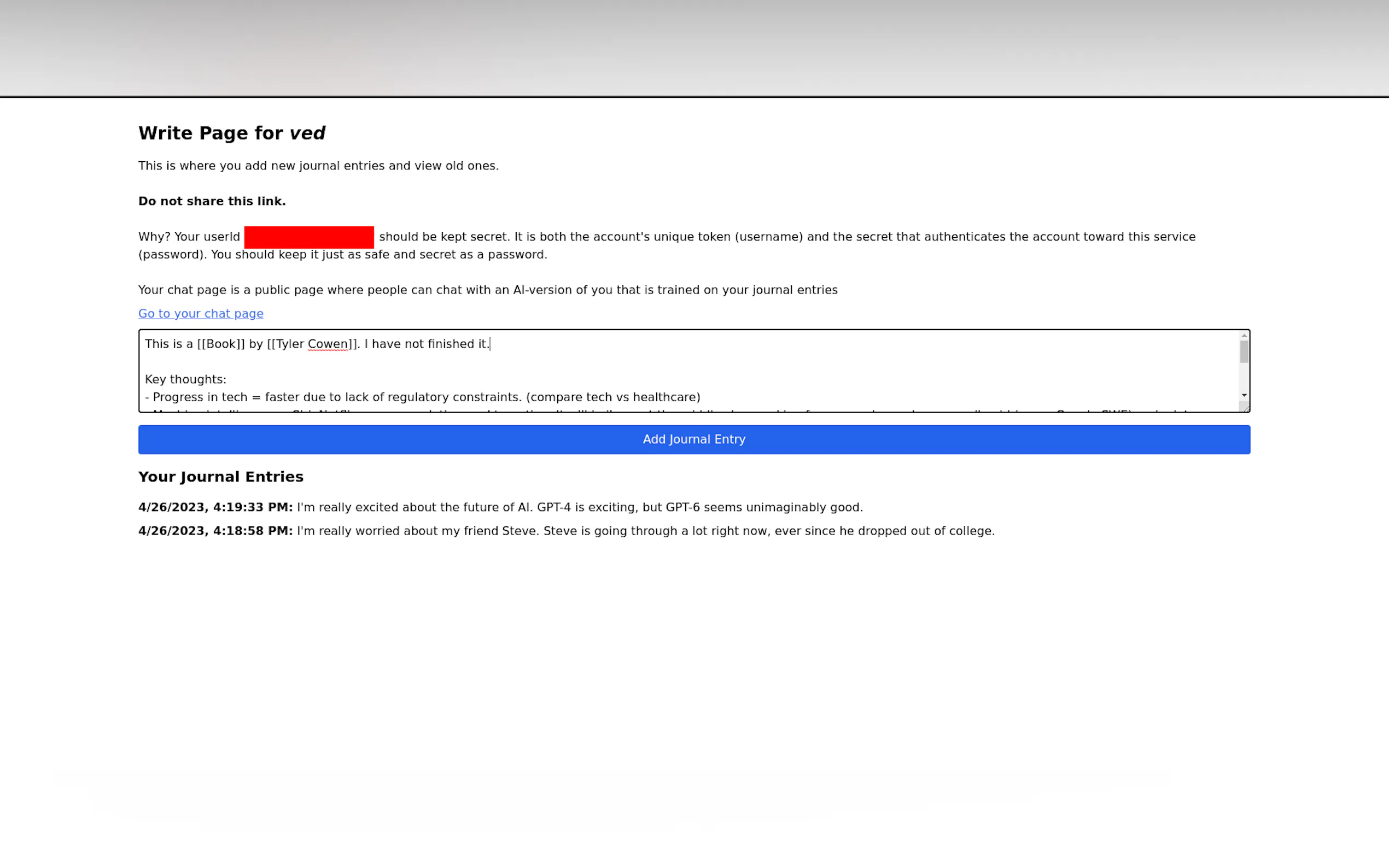Screen dimensions: 1389x868
Task: Click the 'Your Journal Entries' heading
Action: 220,477
